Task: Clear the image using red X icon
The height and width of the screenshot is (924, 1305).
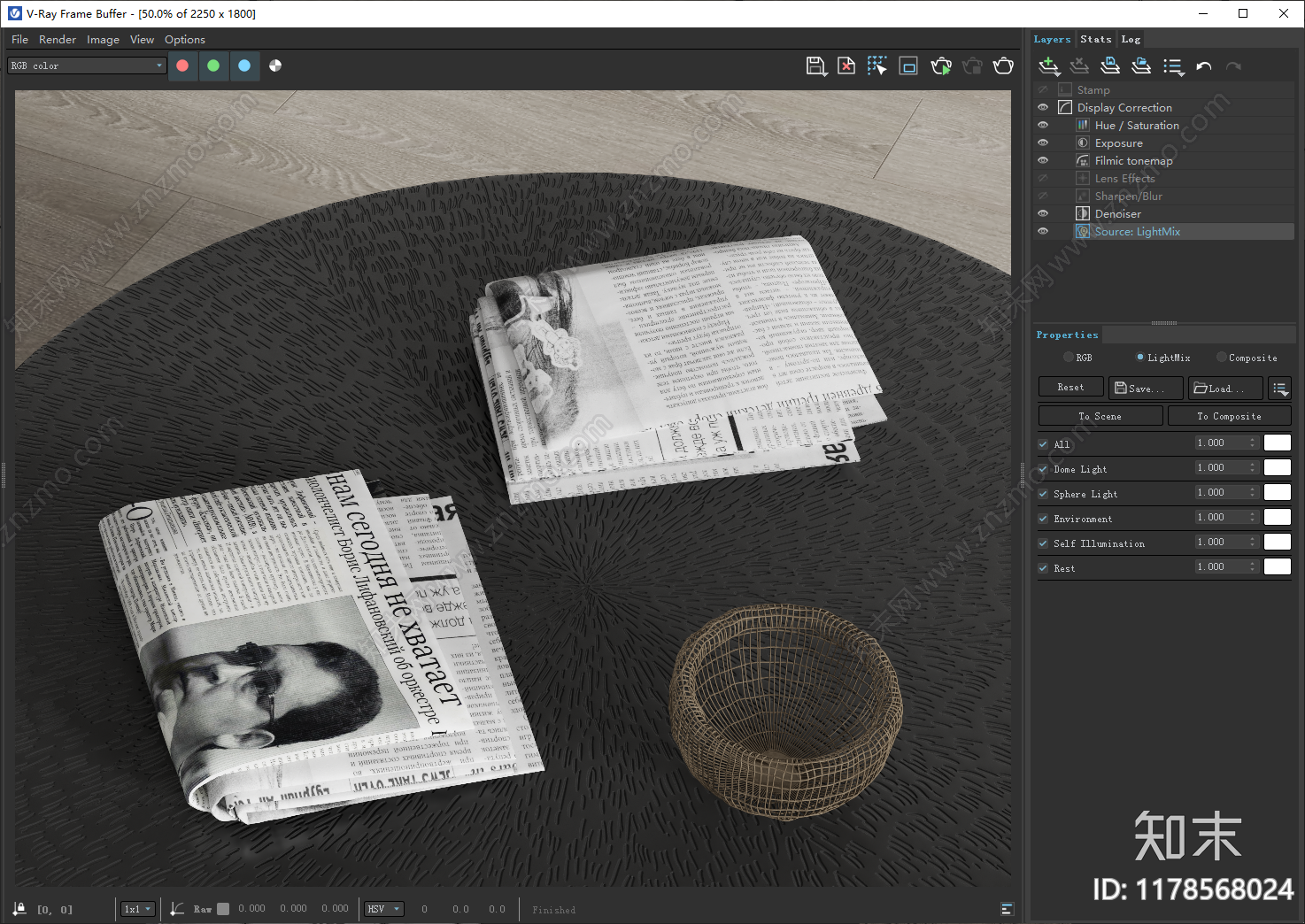Action: [x=846, y=66]
